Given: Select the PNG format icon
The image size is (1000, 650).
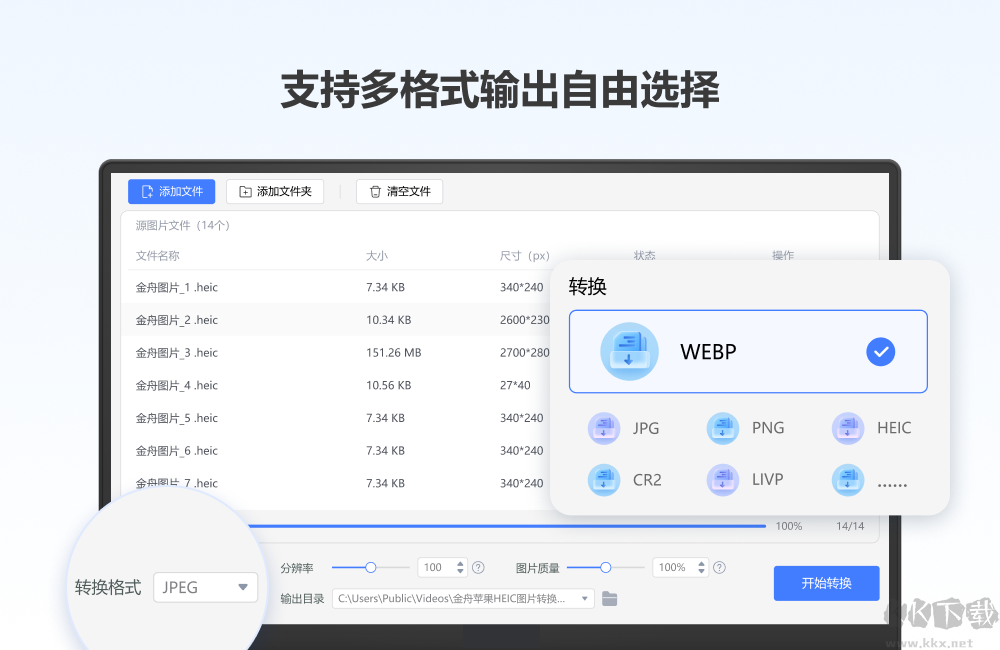Looking at the screenshot, I should [722, 427].
